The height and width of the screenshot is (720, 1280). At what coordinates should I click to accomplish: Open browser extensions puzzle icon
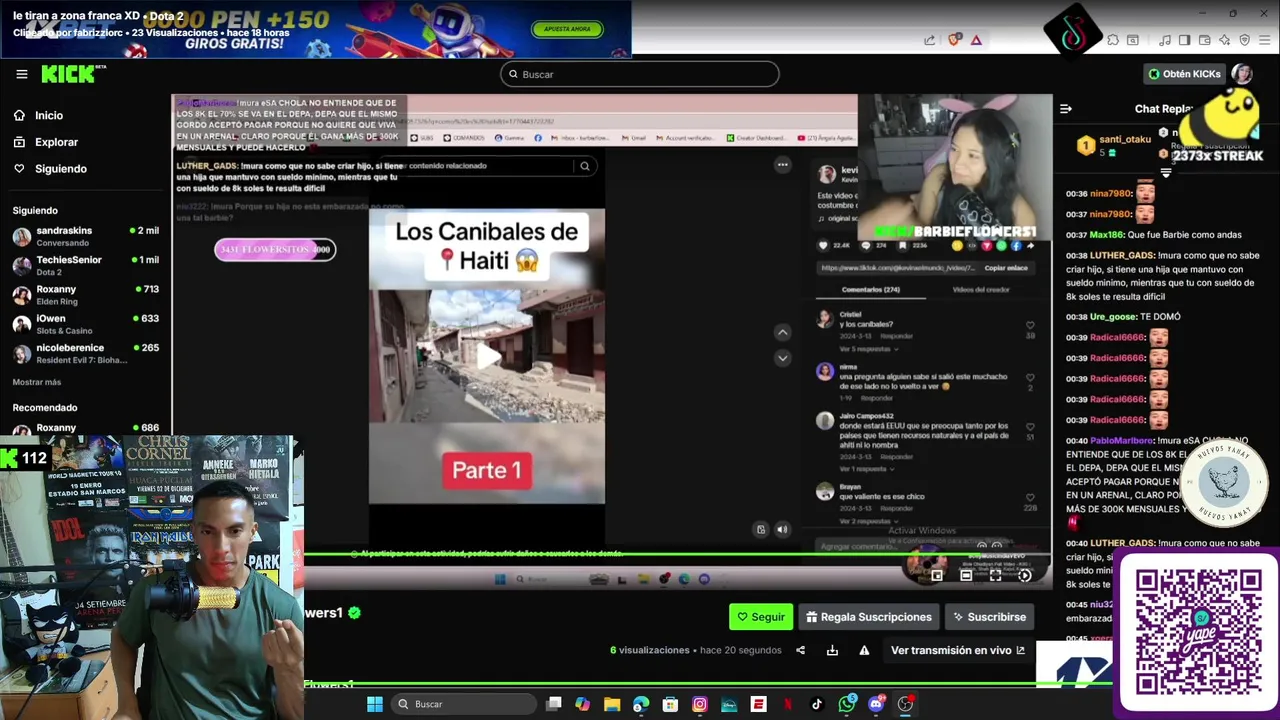(x=1112, y=40)
